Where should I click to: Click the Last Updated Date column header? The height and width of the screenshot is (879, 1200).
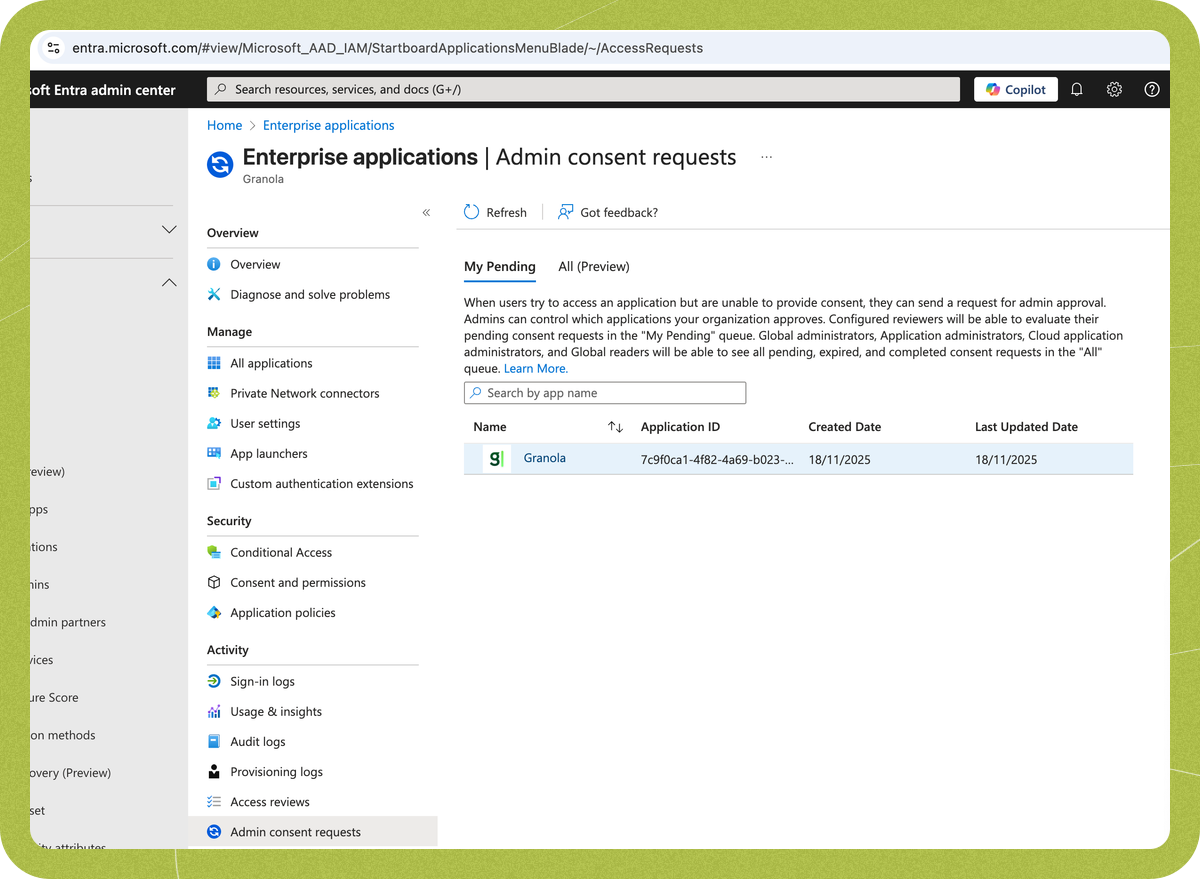pyautogui.click(x=1026, y=427)
